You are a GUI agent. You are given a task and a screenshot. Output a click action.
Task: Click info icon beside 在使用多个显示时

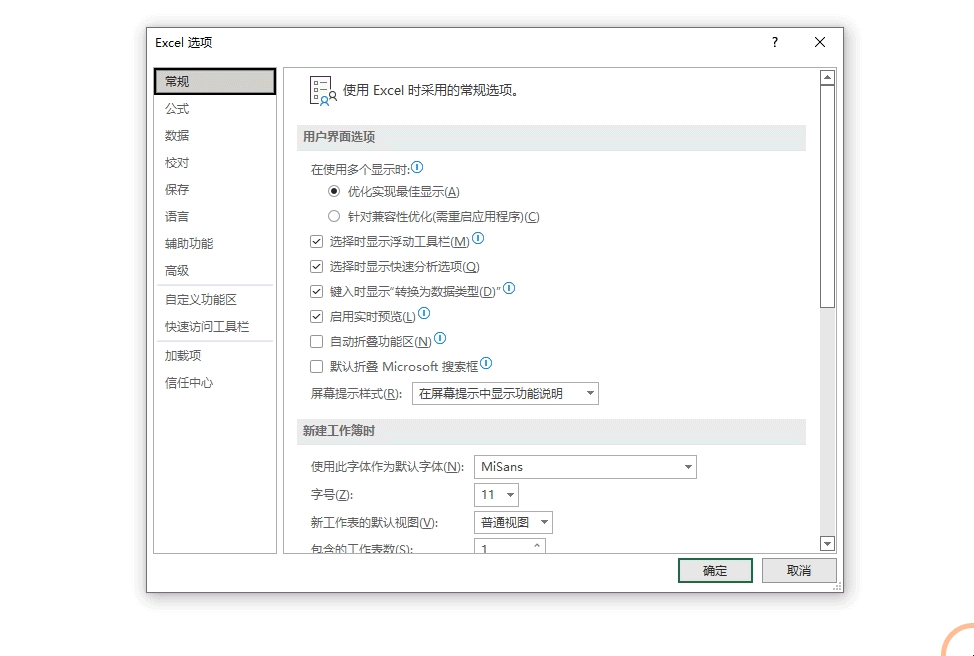pyautogui.click(x=417, y=167)
